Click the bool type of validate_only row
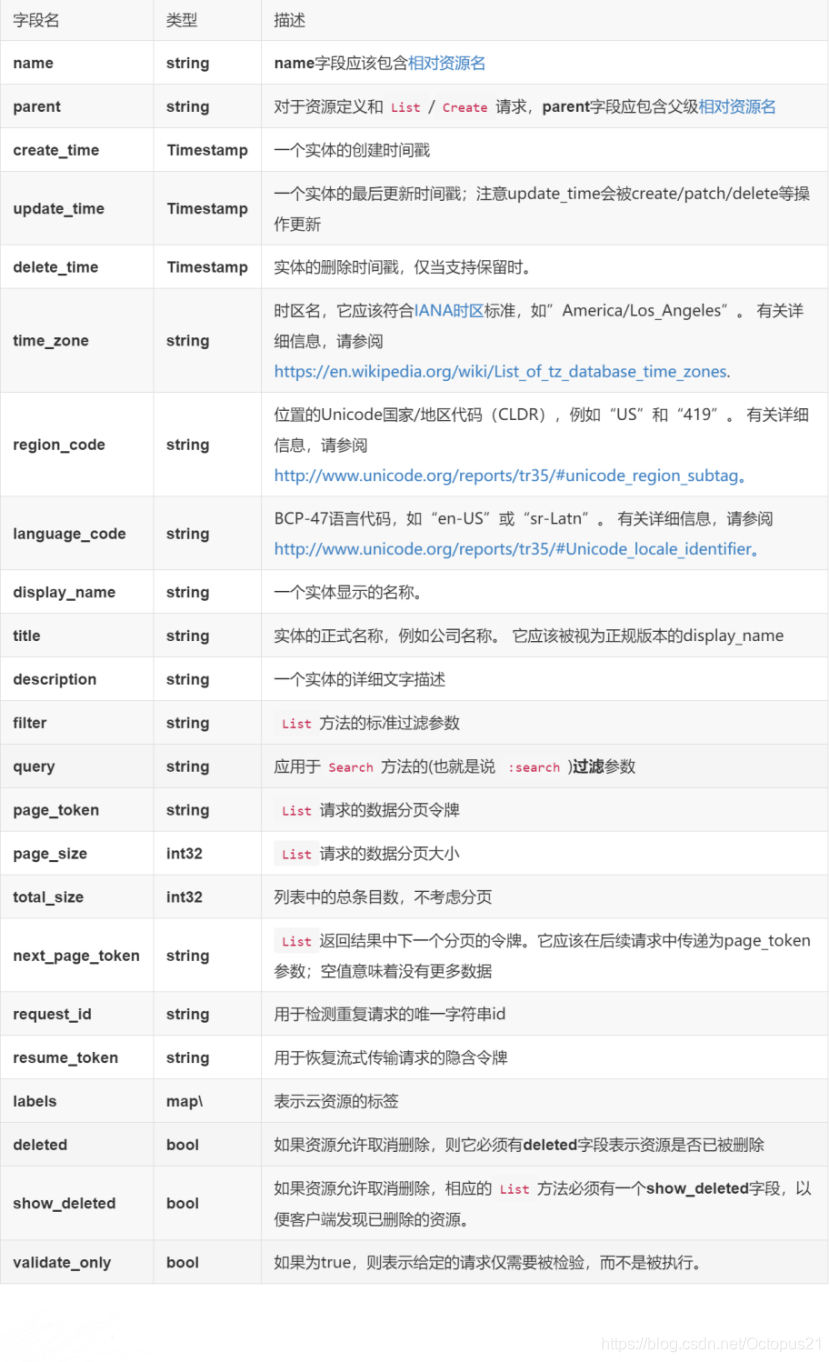Viewport: 830px width, 1362px height. [183, 1263]
